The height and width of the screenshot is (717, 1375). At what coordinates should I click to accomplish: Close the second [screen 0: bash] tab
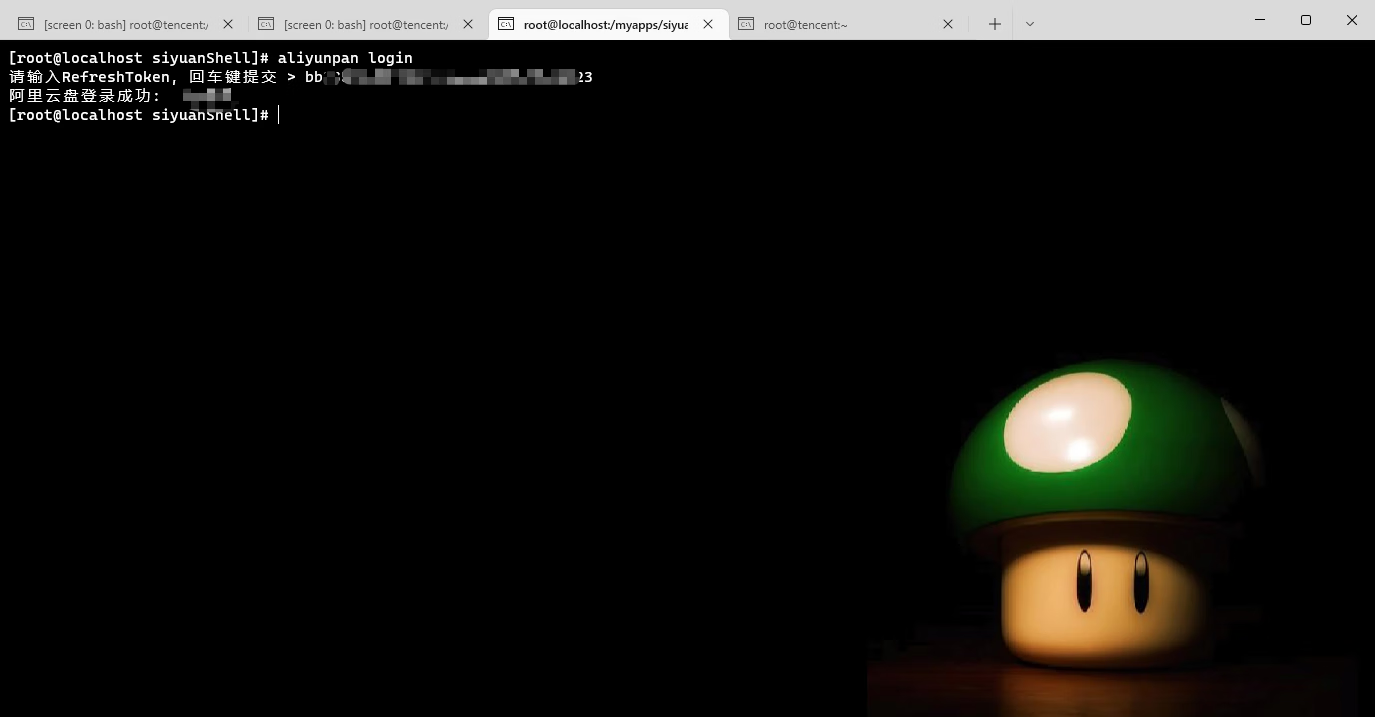point(468,24)
